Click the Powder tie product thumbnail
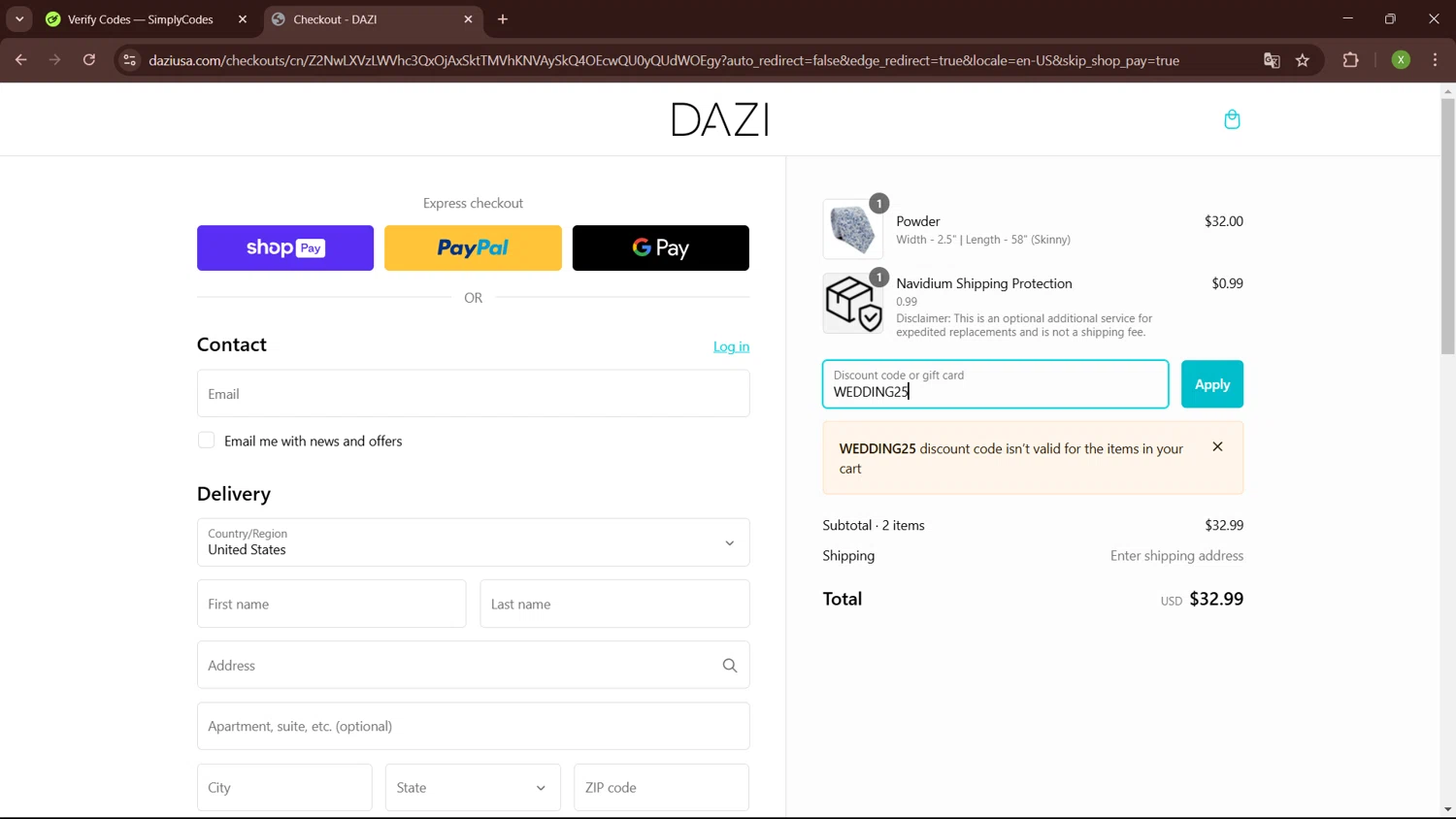 point(852,229)
